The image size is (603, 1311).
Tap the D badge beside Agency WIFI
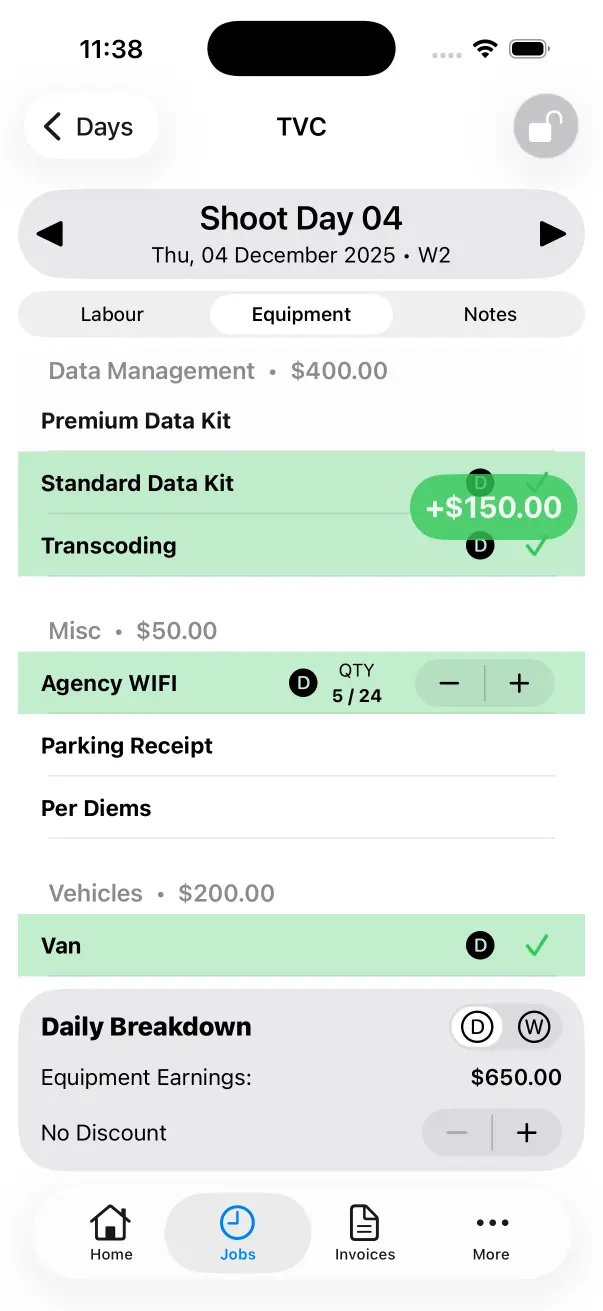[303, 683]
